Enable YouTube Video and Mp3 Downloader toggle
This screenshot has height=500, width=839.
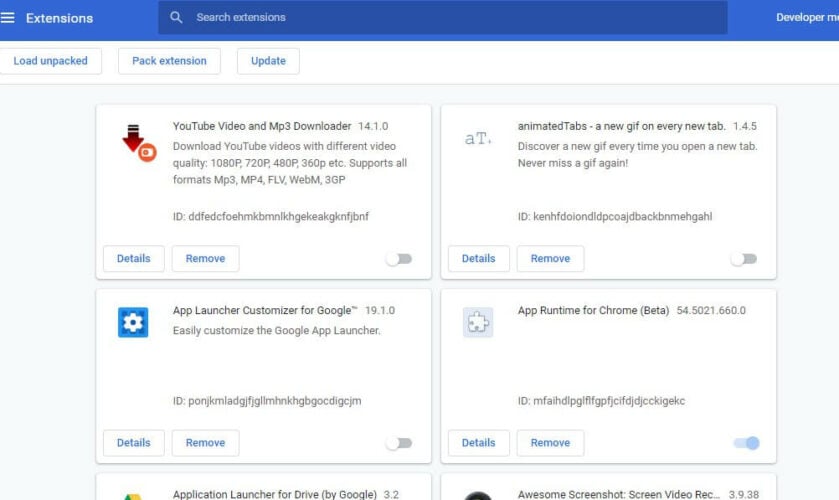coord(399,259)
